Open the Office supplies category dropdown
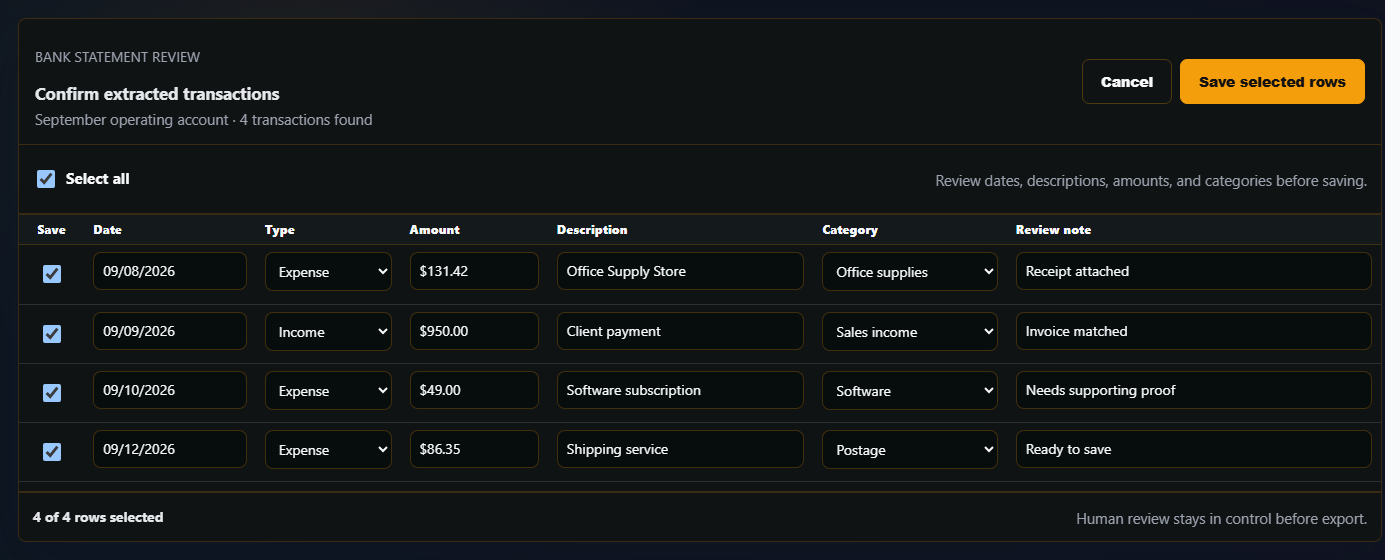Screen dimensions: 1400x560 click(909, 272)
